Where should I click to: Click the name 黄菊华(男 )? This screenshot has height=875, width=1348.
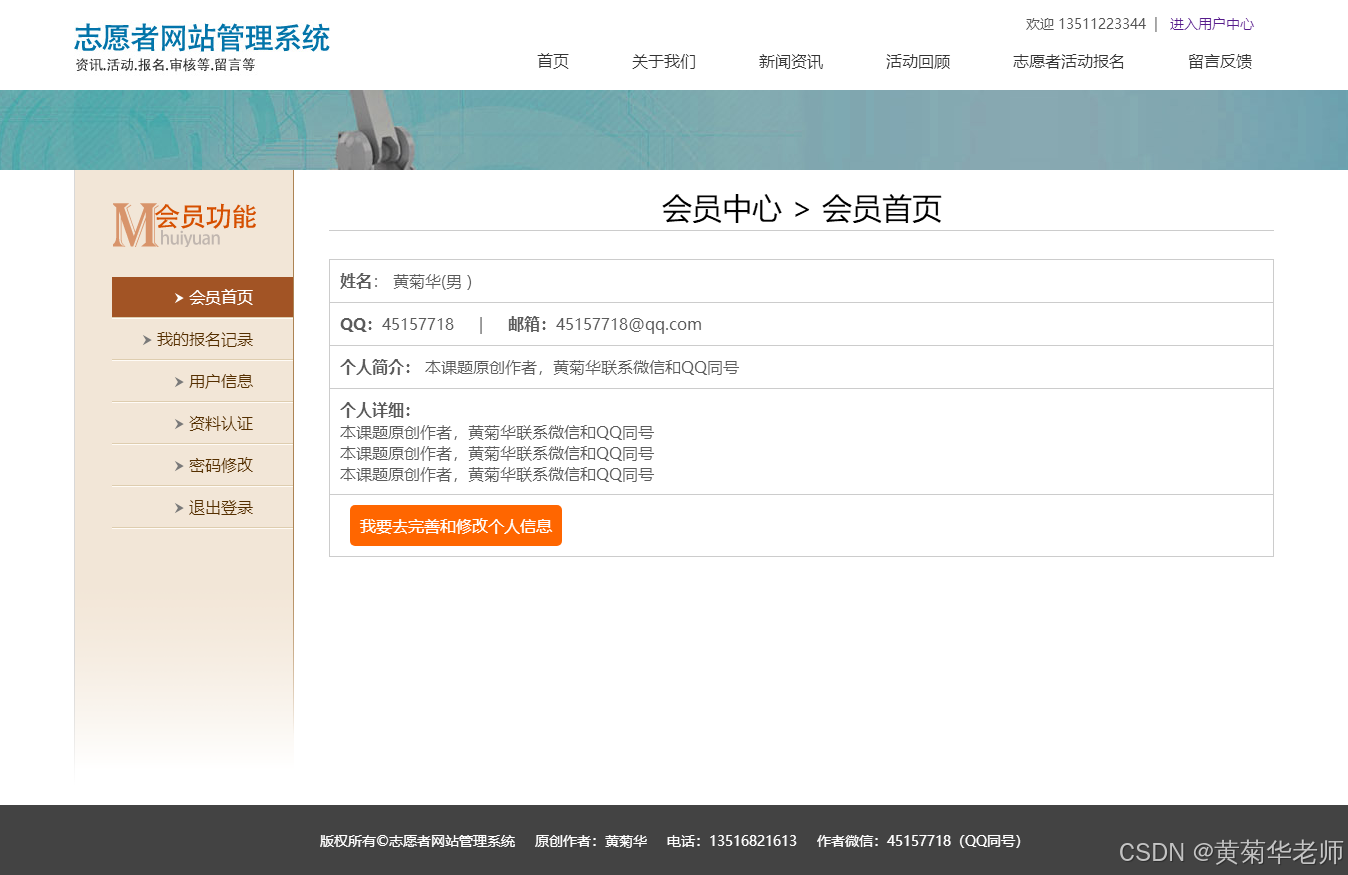click(x=432, y=281)
